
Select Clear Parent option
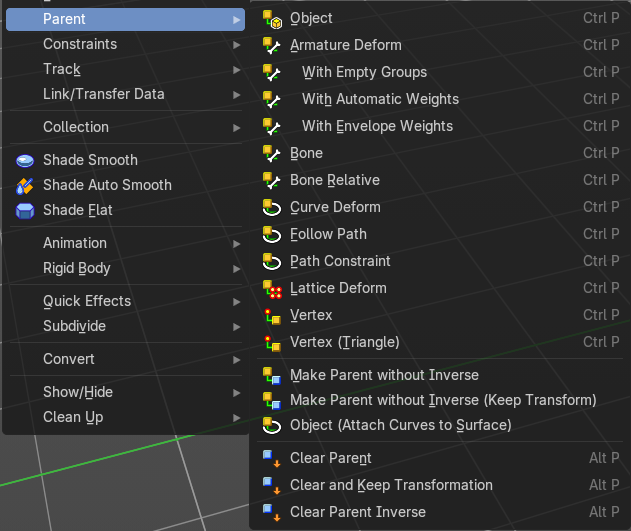coord(440,458)
